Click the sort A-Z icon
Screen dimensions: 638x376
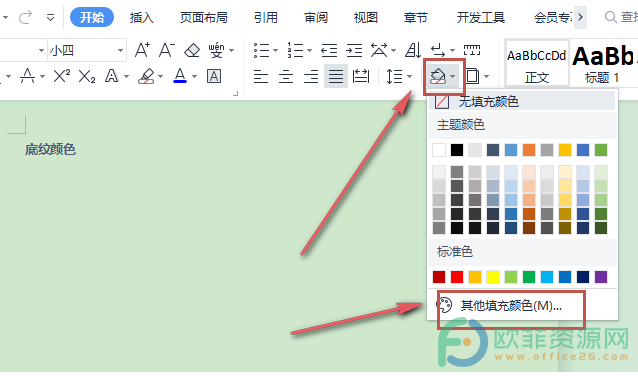413,50
